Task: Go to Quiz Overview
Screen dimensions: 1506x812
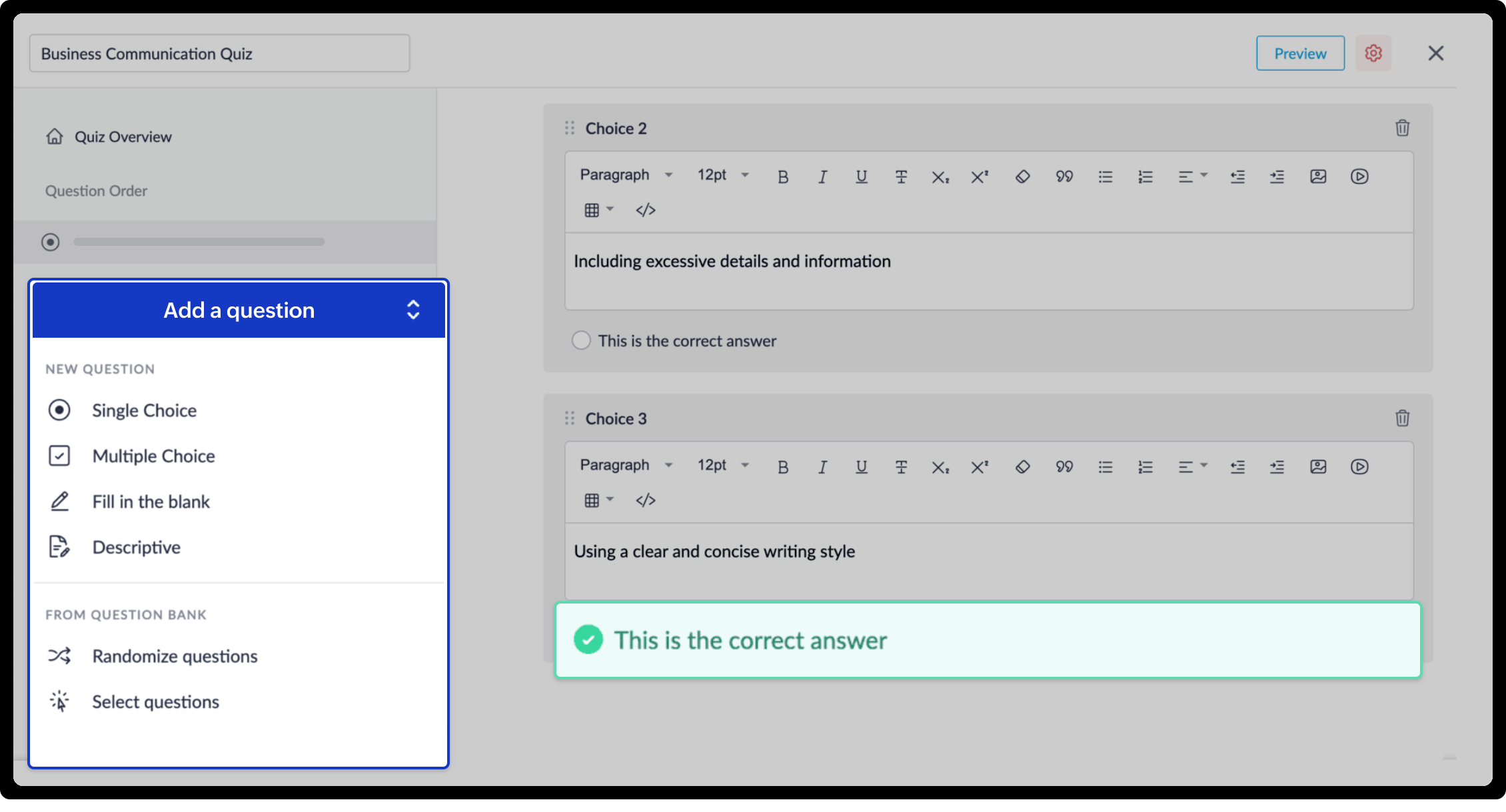Action: [x=123, y=137]
